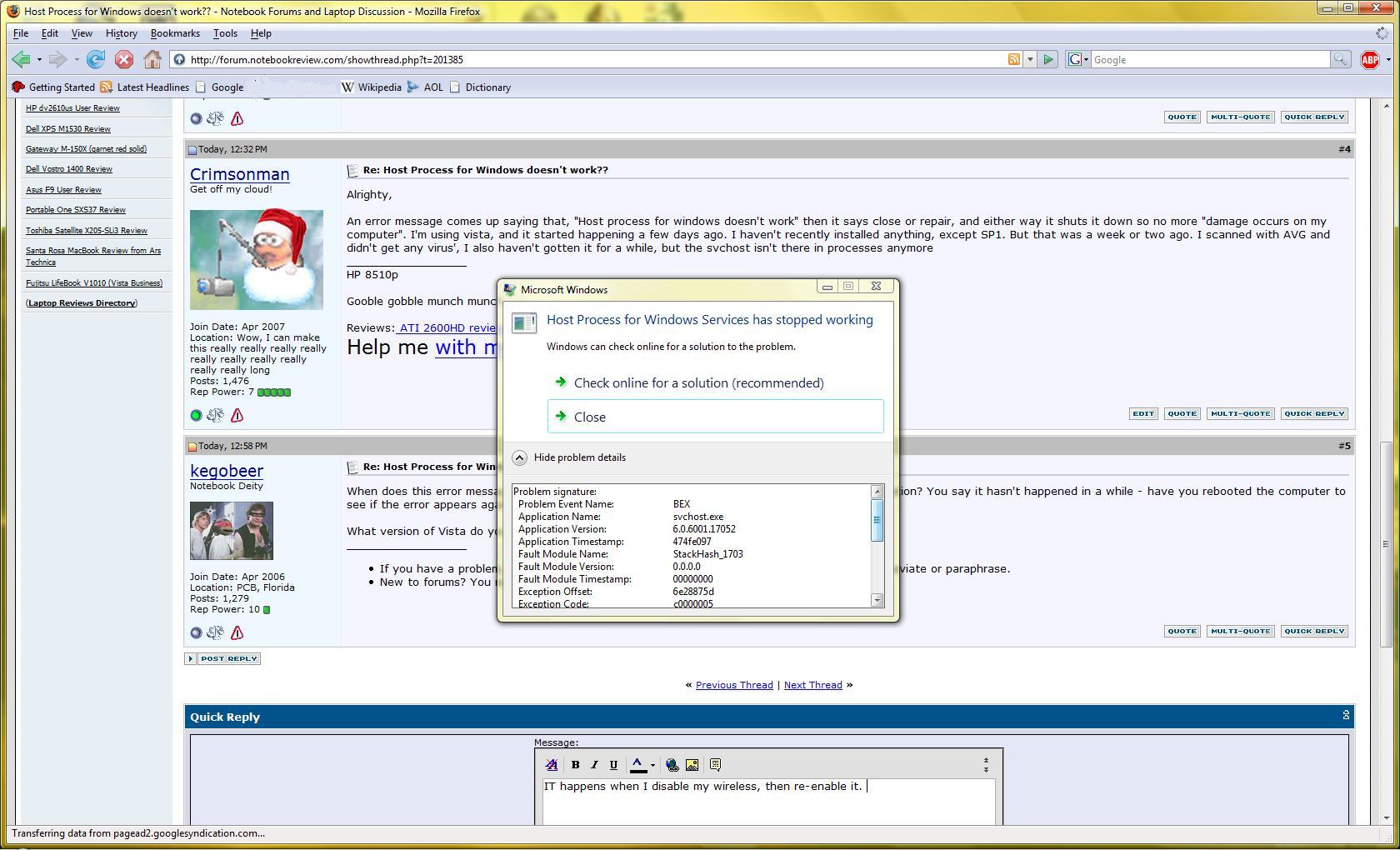Click the problem details scrollbar thumb in dialog

tap(877, 522)
